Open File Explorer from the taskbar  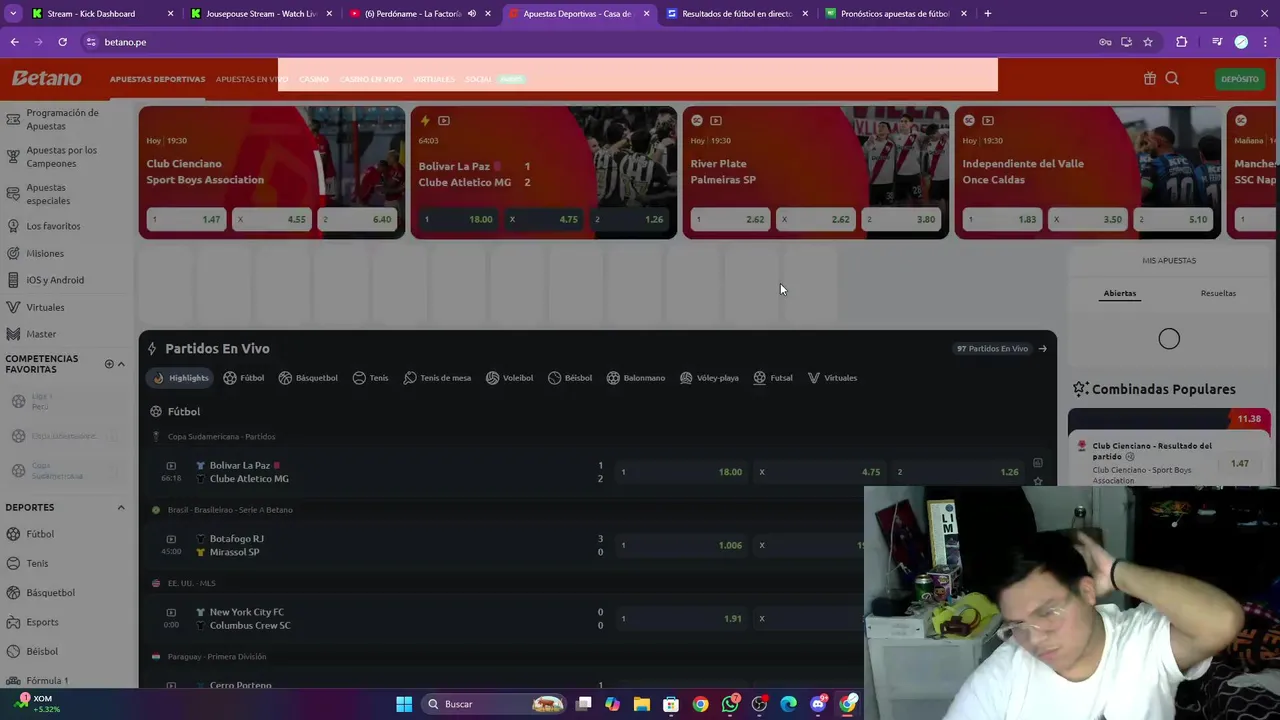[642, 704]
